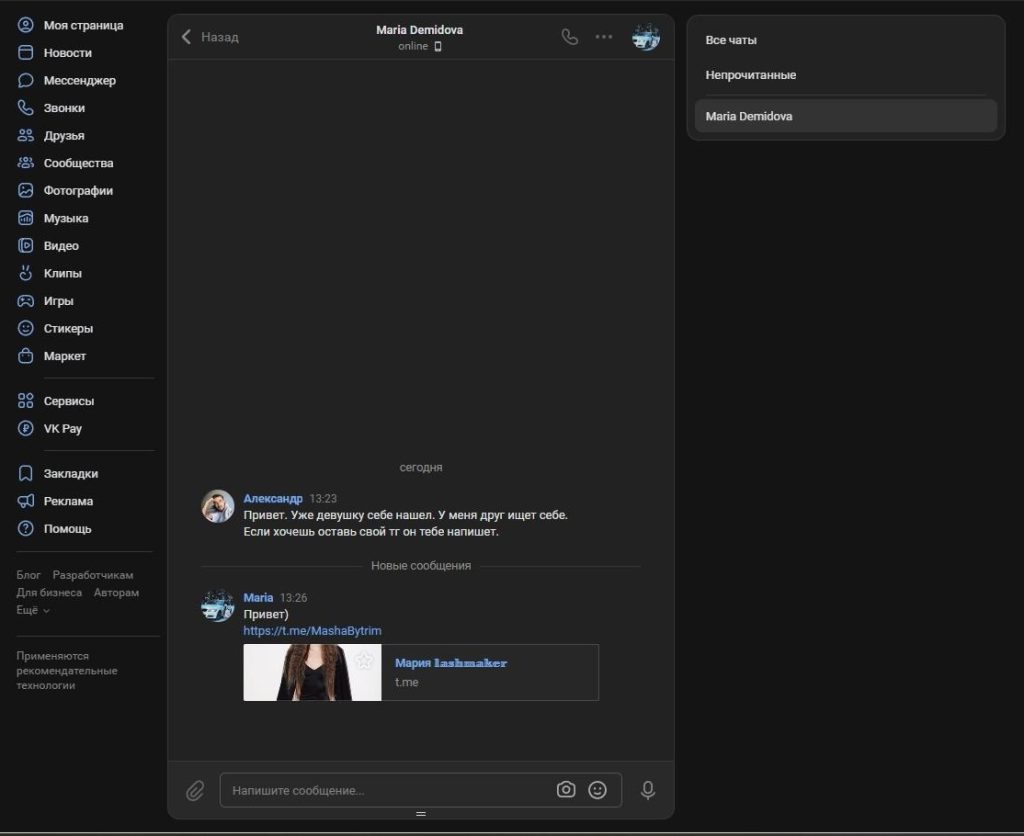Open Мессенджер in the left sidebar

coord(79,80)
